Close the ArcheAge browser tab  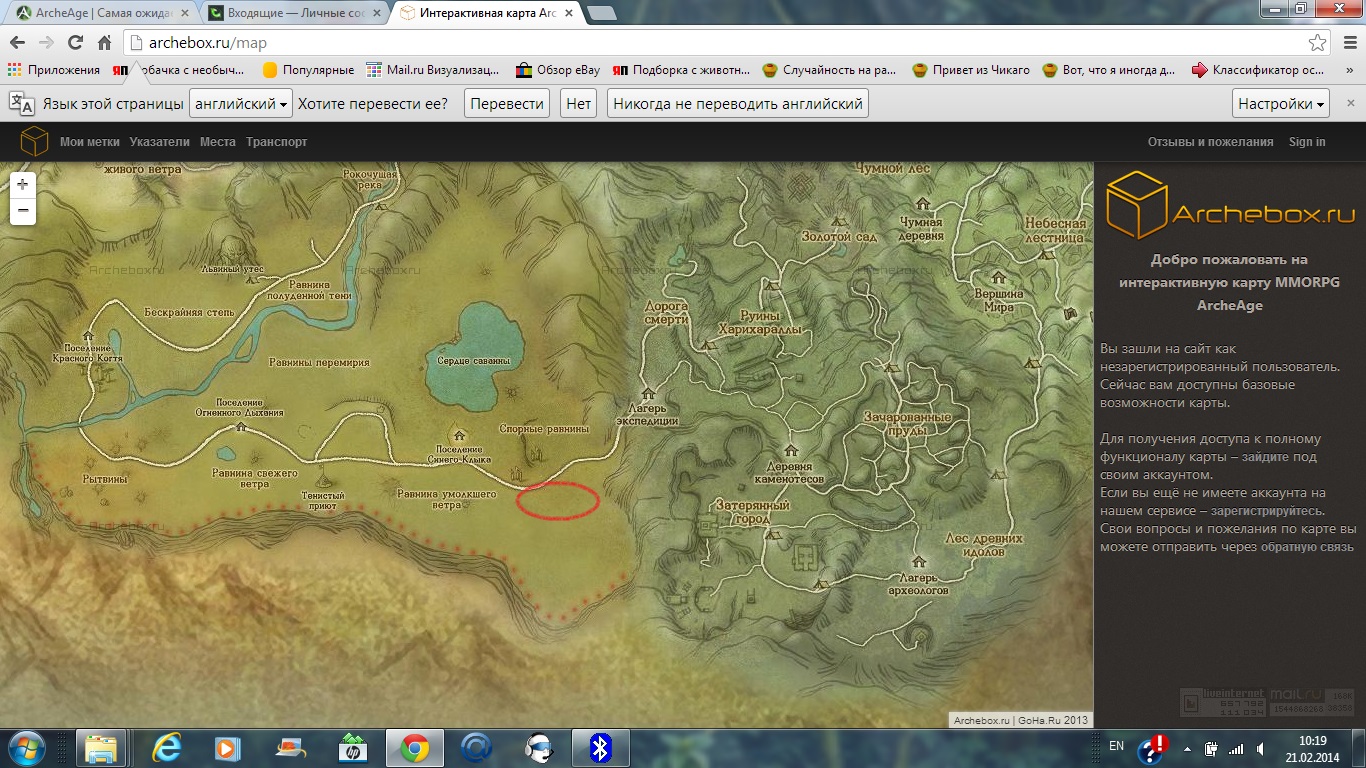point(185,13)
